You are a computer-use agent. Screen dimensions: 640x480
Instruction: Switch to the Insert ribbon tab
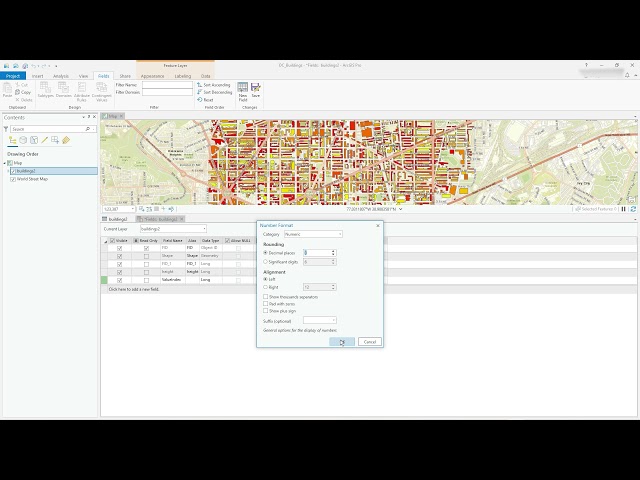[x=38, y=76]
